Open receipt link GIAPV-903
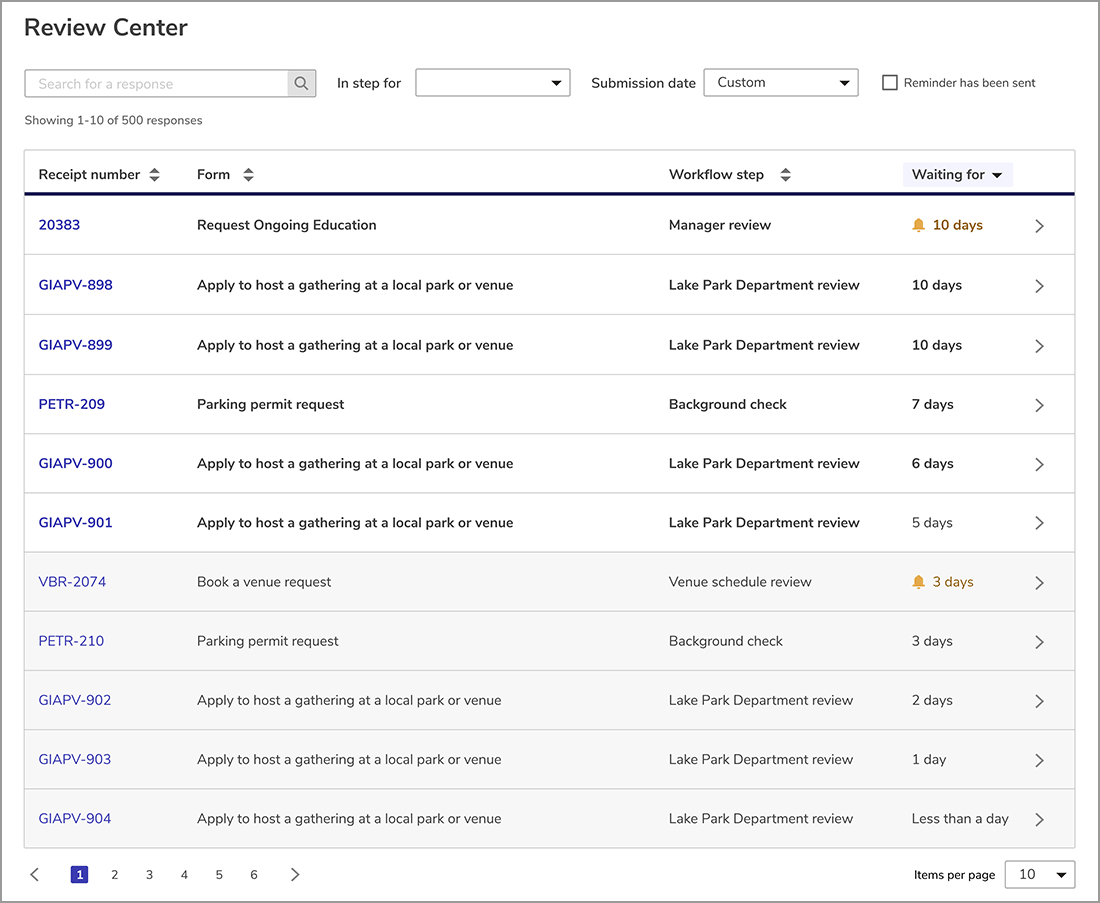 pos(74,759)
